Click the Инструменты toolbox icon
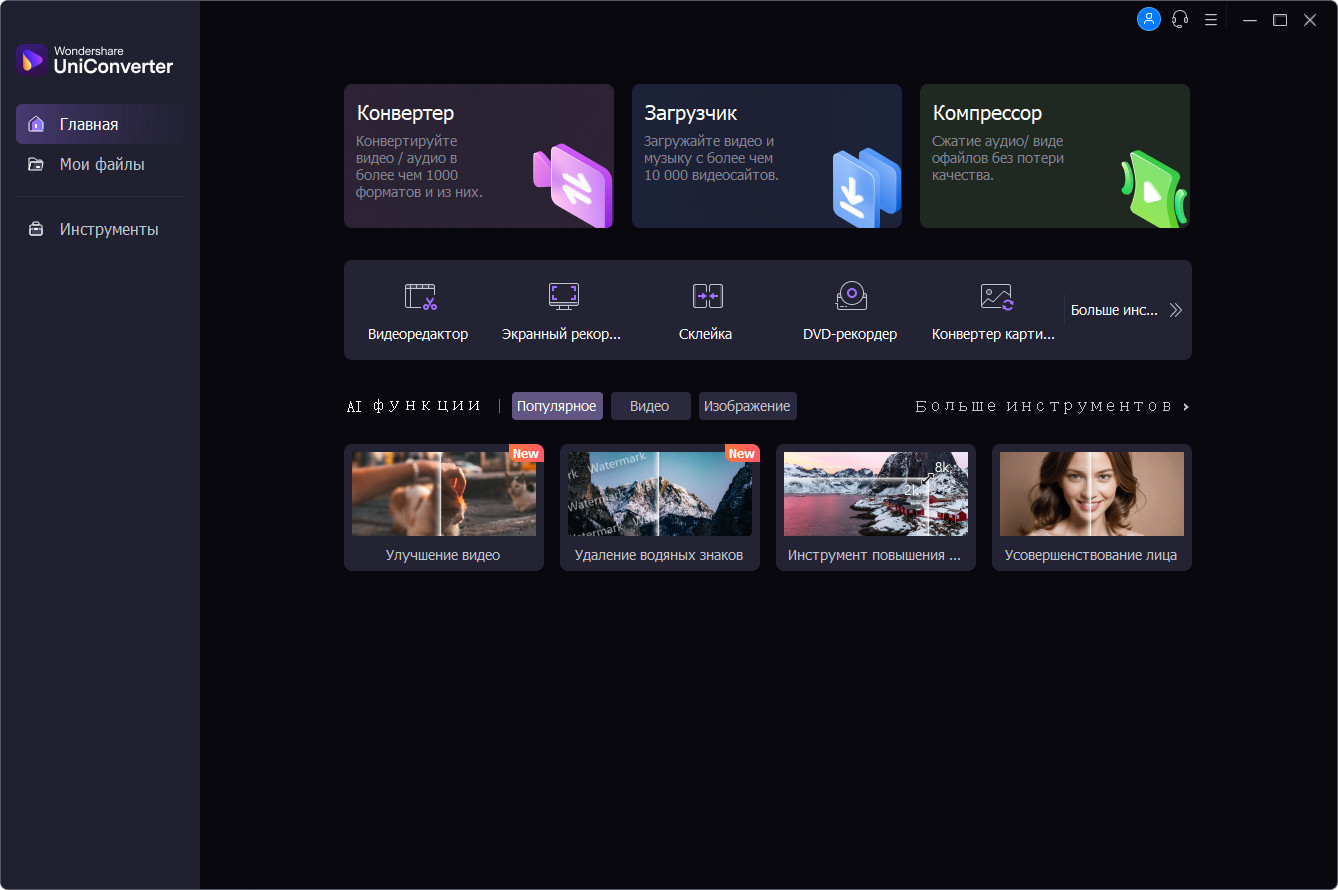Image resolution: width=1338 pixels, height=890 pixels. (x=36, y=229)
